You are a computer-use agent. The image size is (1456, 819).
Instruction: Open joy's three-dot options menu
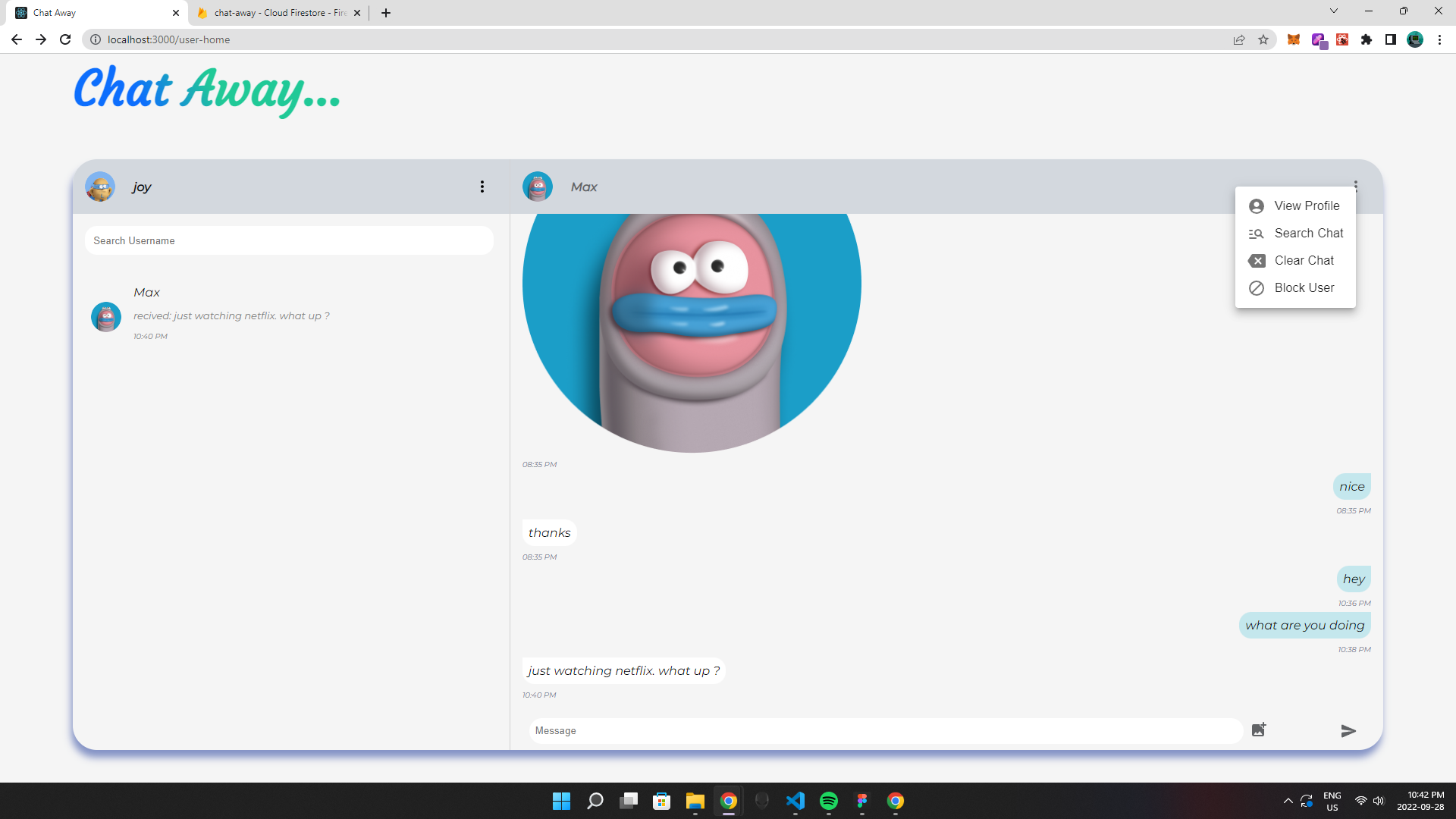coord(482,187)
